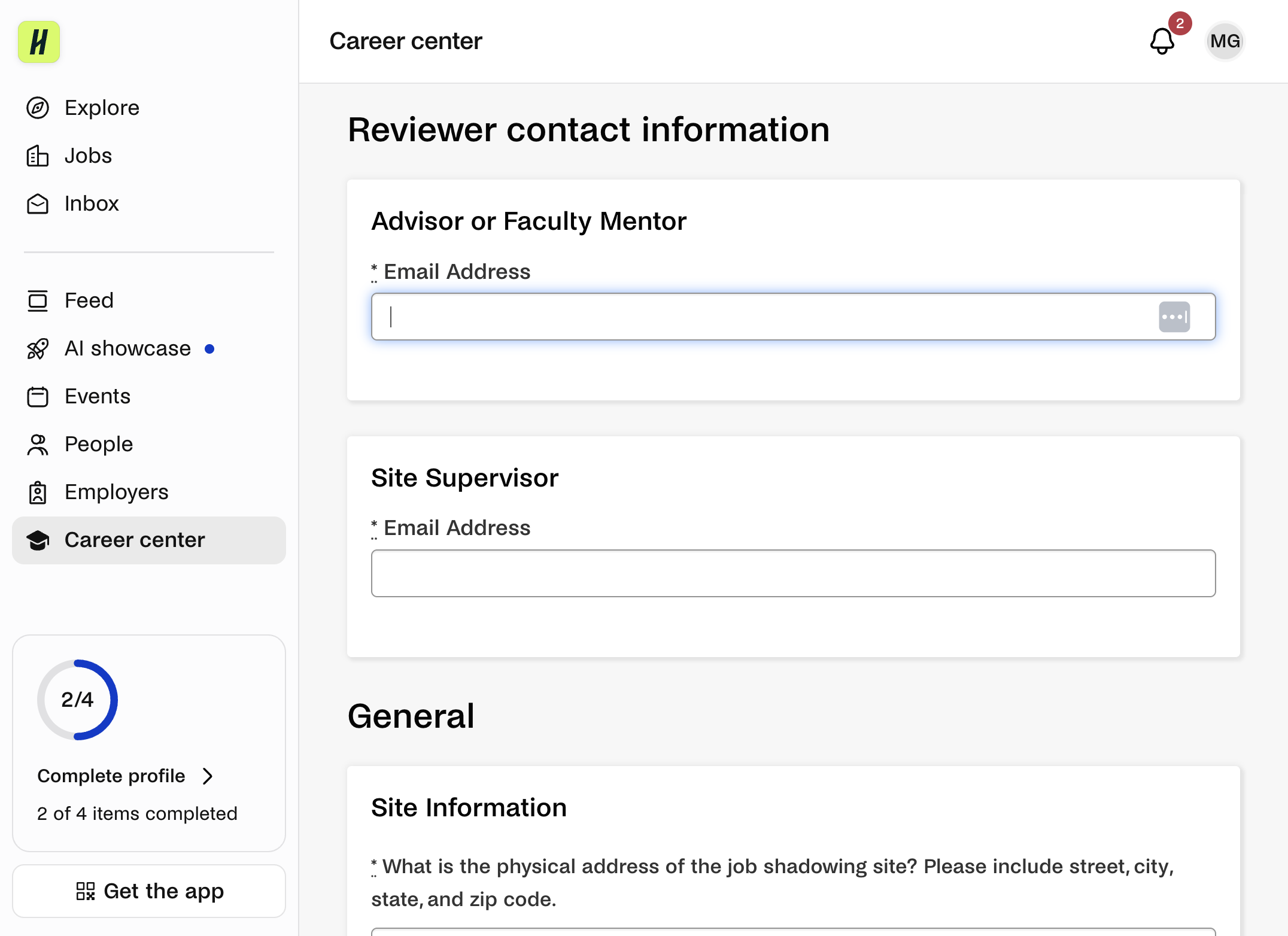Screen dimensions: 1288x936
Task: Open Inbox from the sidebar
Action: coord(149,204)
